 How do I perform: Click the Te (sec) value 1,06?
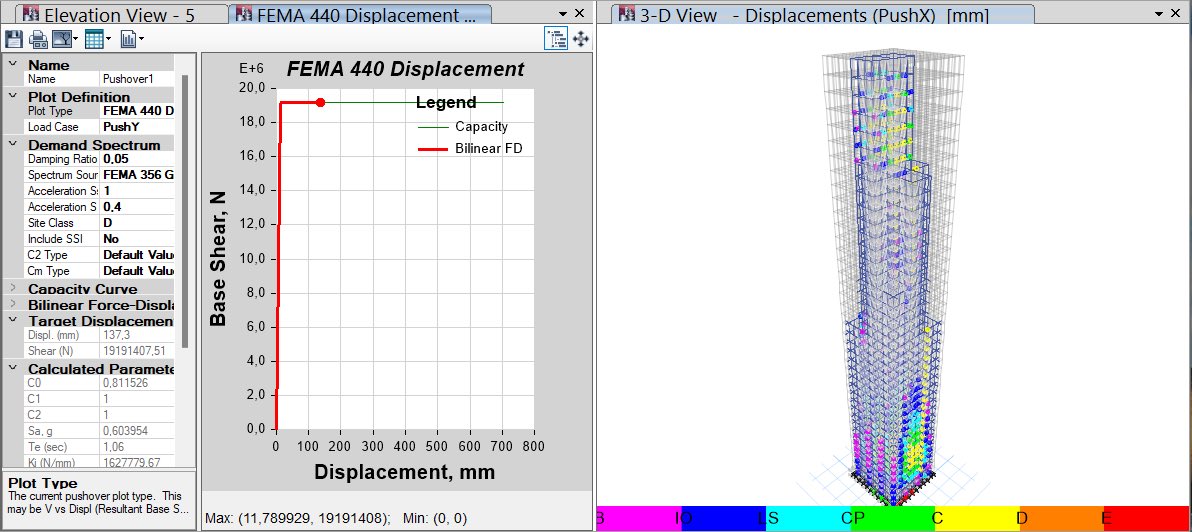point(138,446)
